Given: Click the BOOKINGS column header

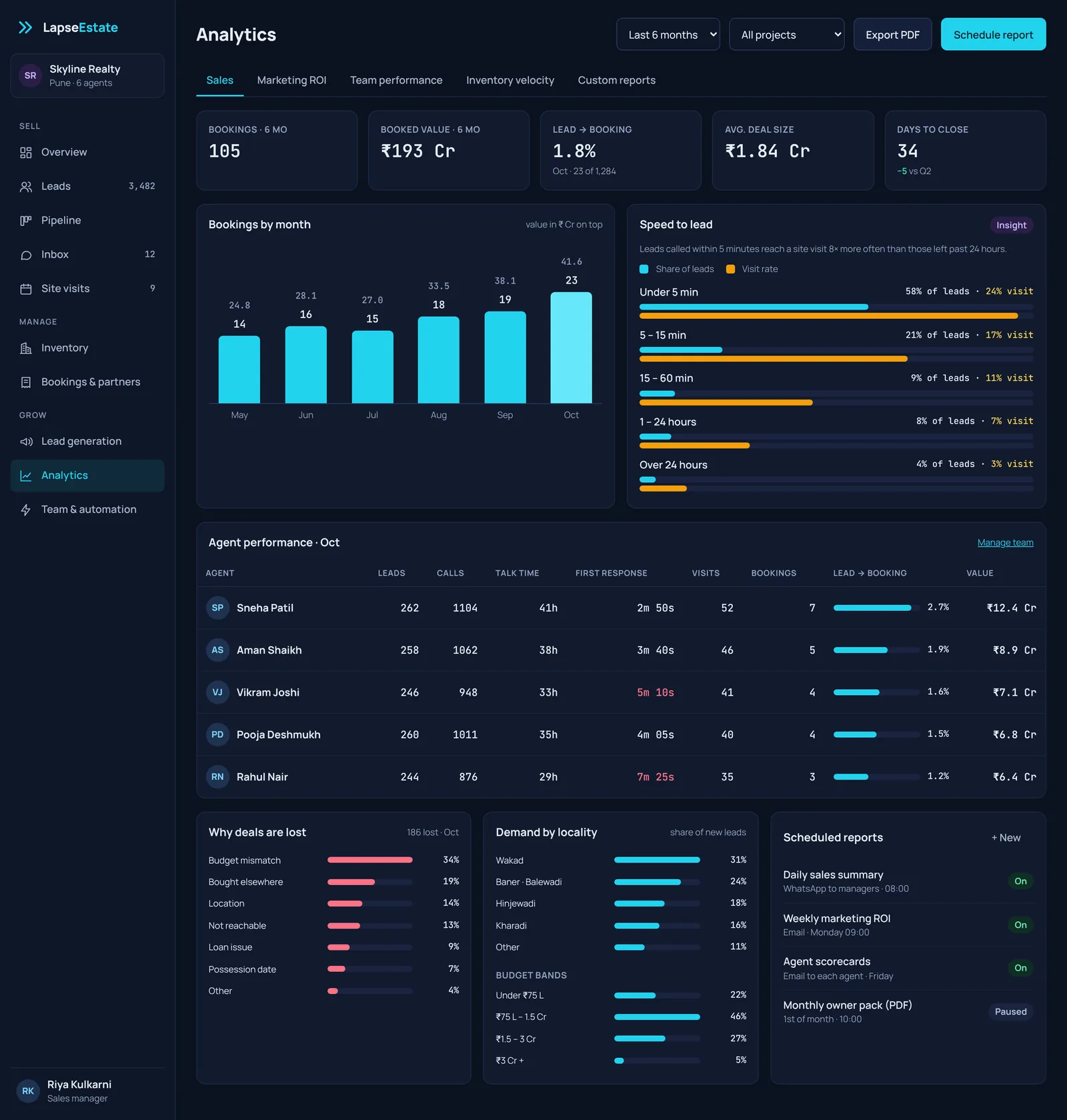Looking at the screenshot, I should click(x=774, y=573).
